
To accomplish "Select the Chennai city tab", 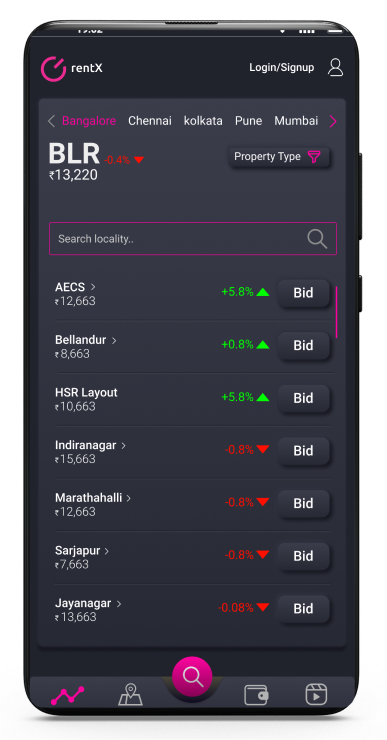I will 150,121.
